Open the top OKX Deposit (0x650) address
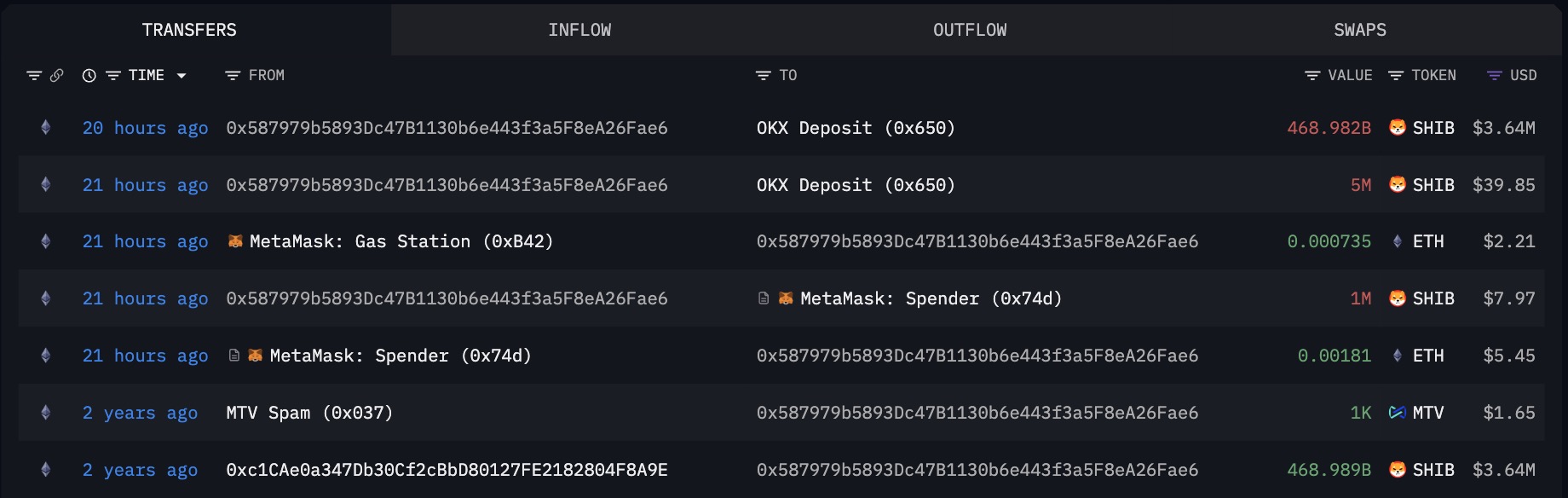The width and height of the screenshot is (1568, 498). tap(856, 128)
